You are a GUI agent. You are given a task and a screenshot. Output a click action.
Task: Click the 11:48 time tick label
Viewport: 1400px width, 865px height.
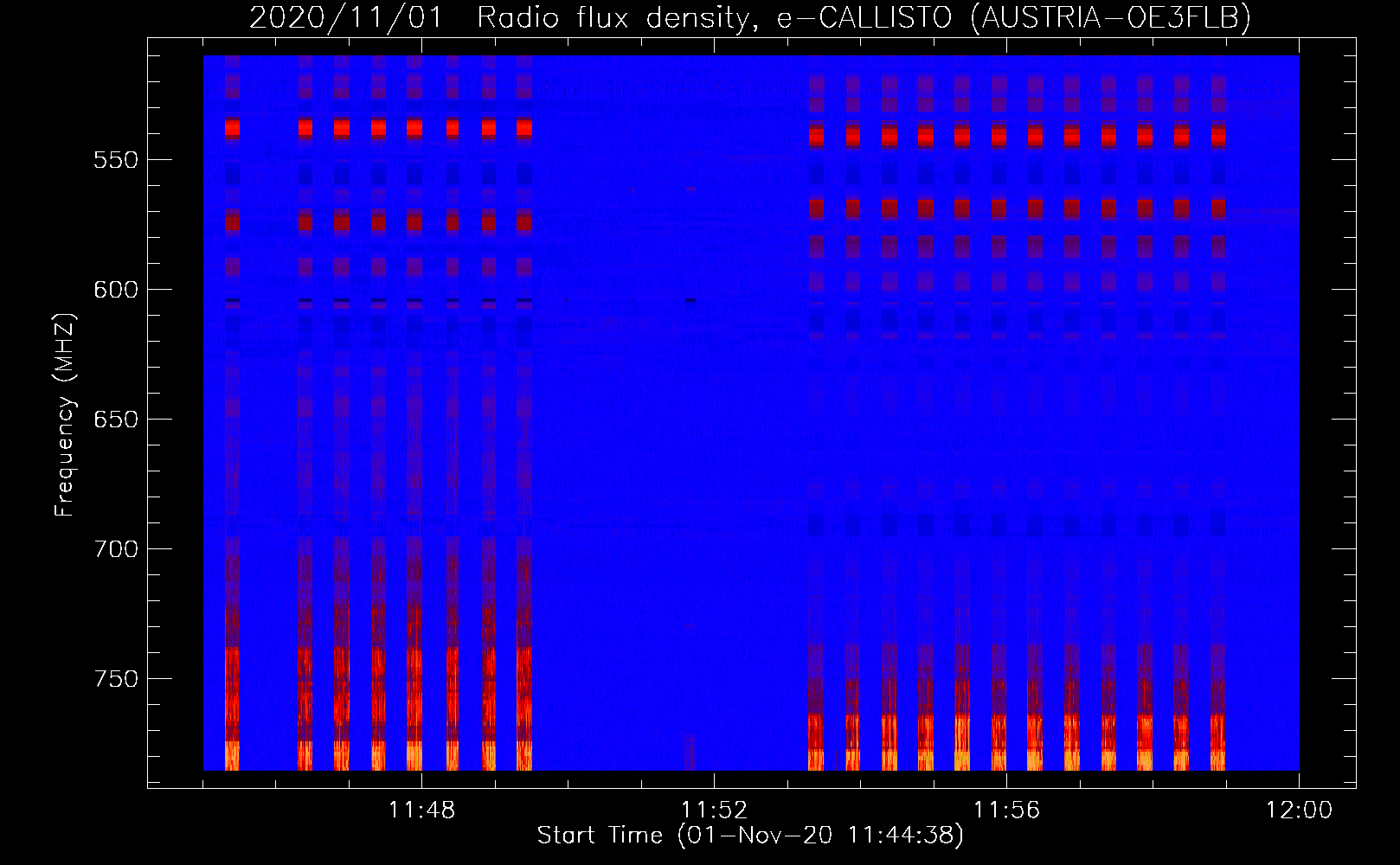pos(421,811)
